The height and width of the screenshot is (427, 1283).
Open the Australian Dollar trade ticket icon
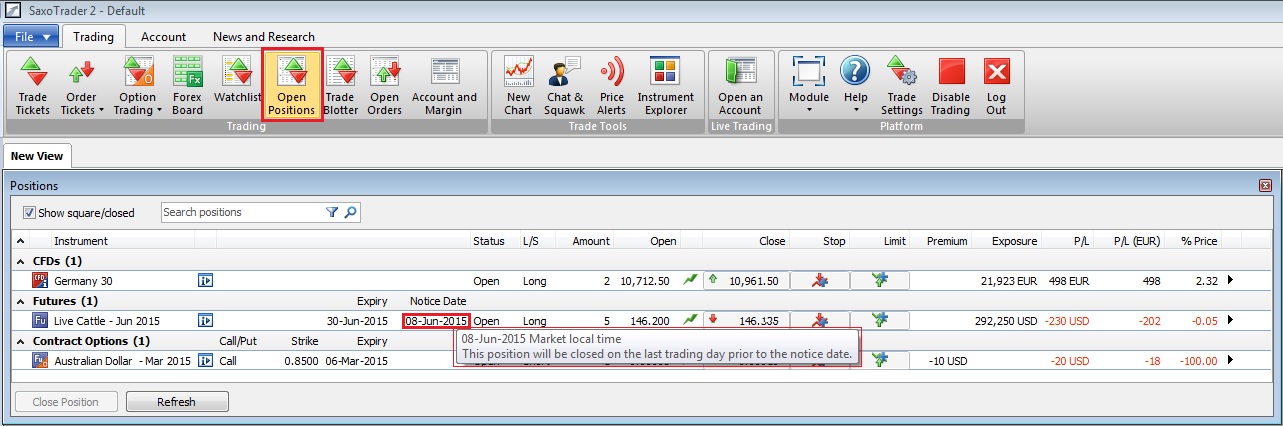tap(205, 361)
